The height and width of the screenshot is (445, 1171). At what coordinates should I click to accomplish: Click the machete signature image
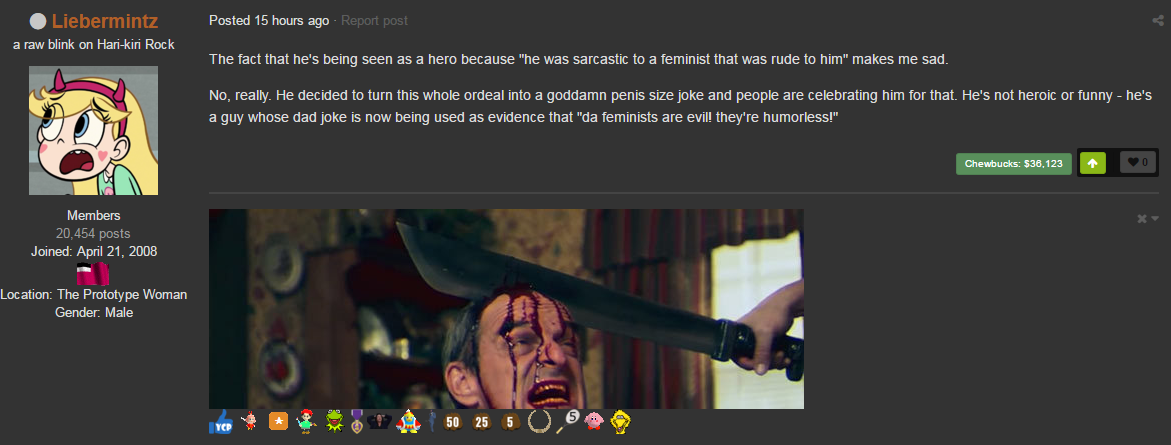[x=506, y=309]
